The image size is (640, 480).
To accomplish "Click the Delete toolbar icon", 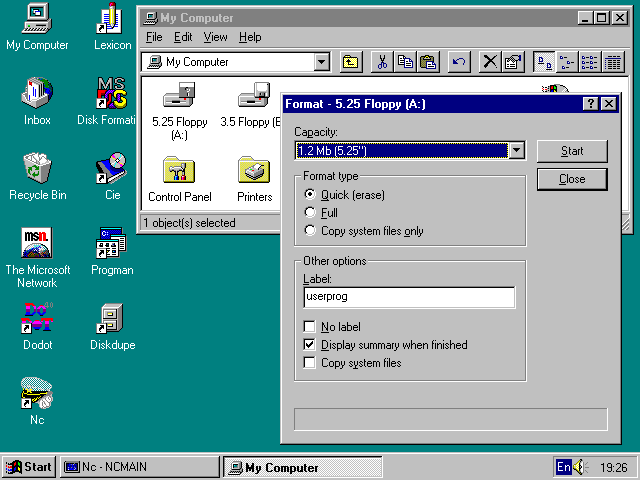I will (x=490, y=62).
